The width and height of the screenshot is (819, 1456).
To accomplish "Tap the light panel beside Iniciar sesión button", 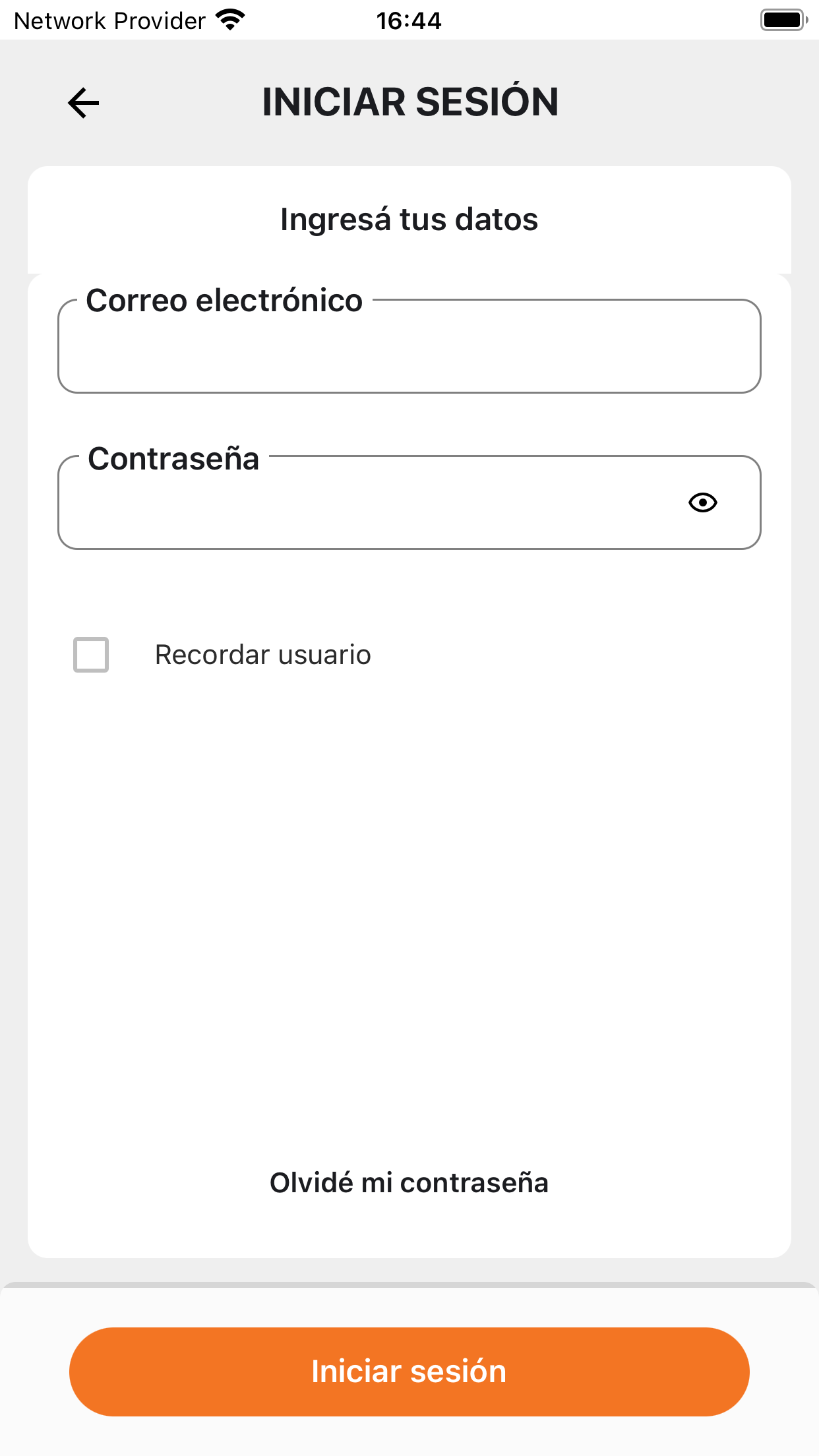I will (785, 1372).
